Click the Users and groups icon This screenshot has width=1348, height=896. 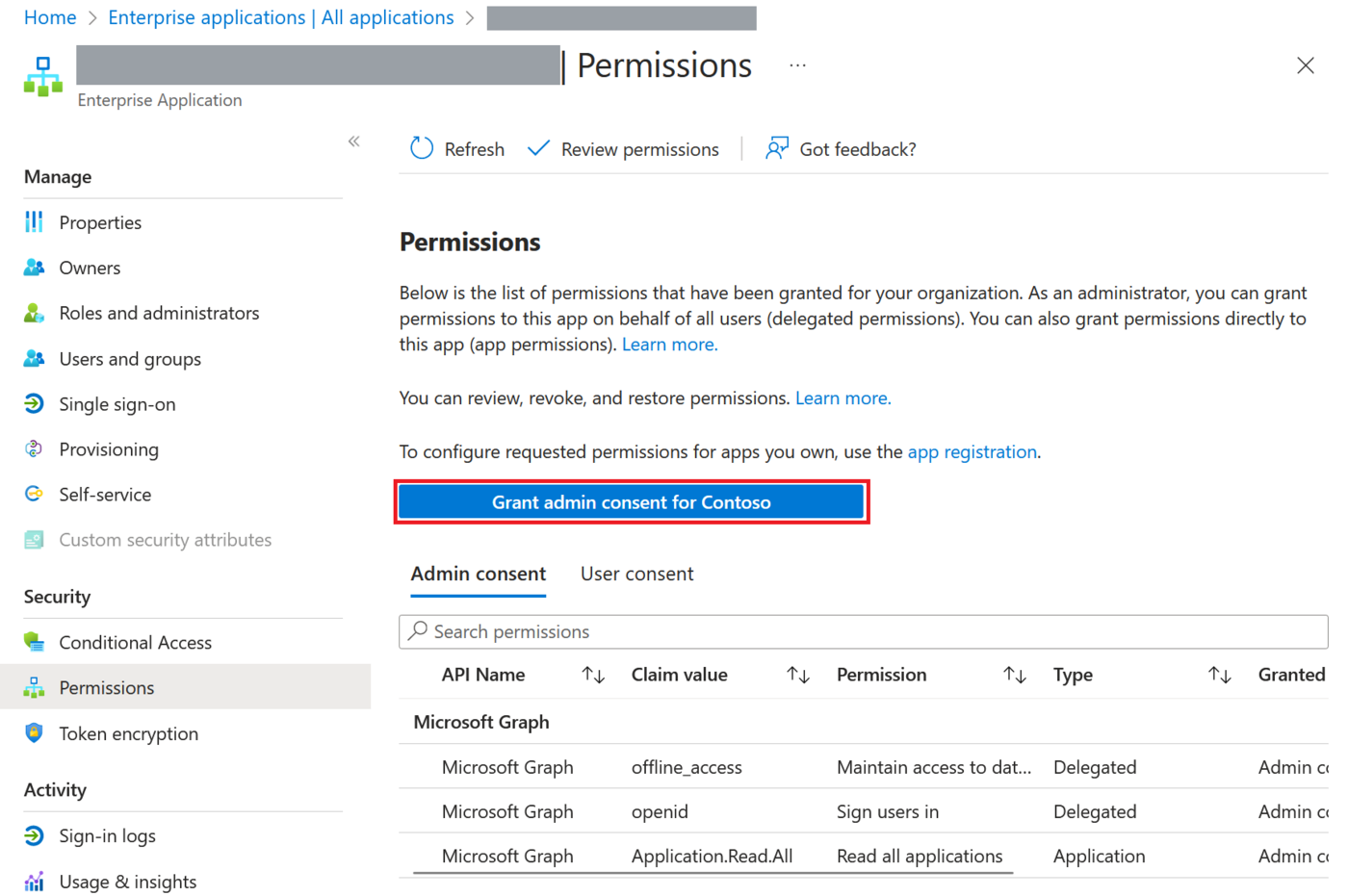point(35,359)
